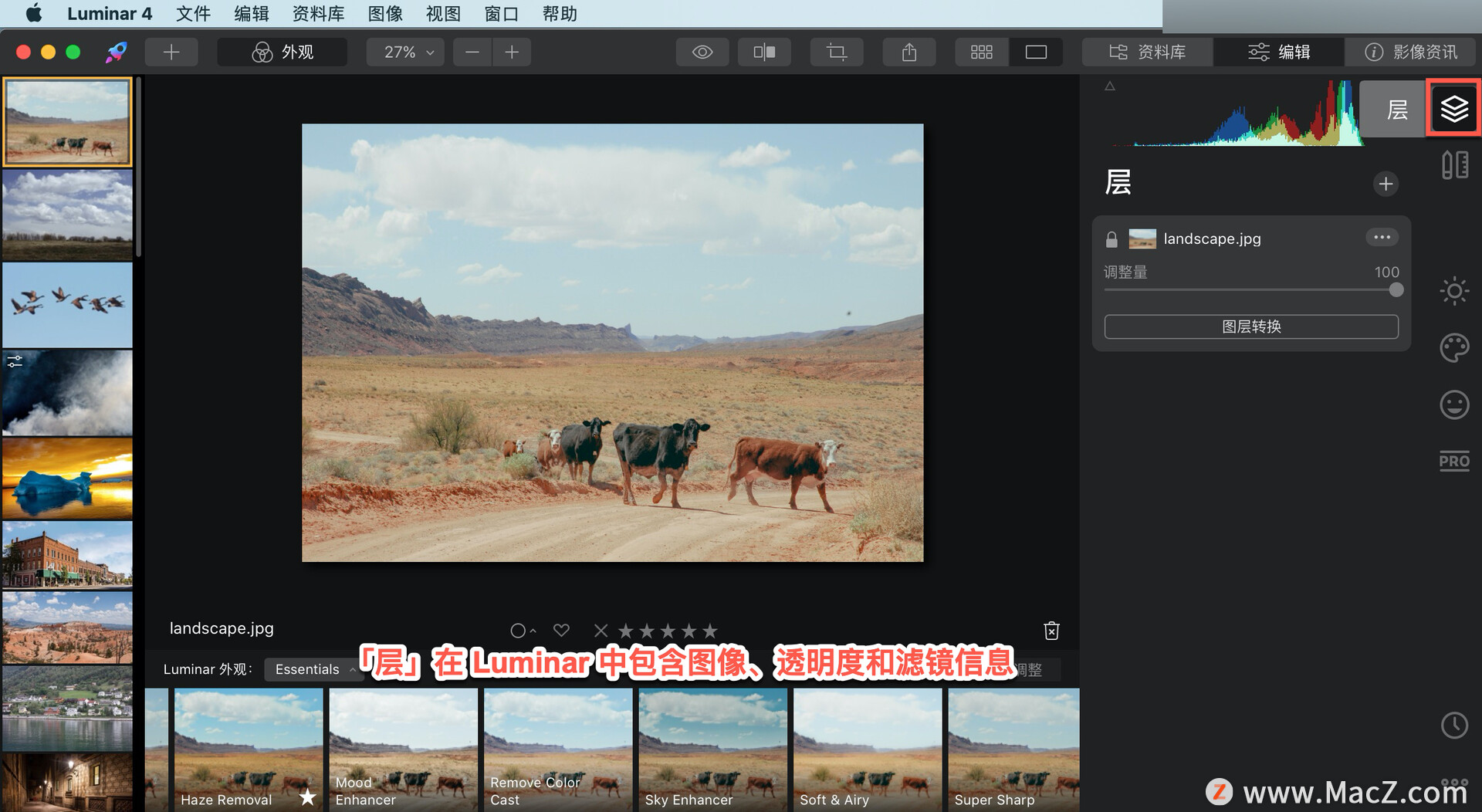The width and height of the screenshot is (1482, 812).
Task: Select the Crop tool in toolbar
Action: coord(837,52)
